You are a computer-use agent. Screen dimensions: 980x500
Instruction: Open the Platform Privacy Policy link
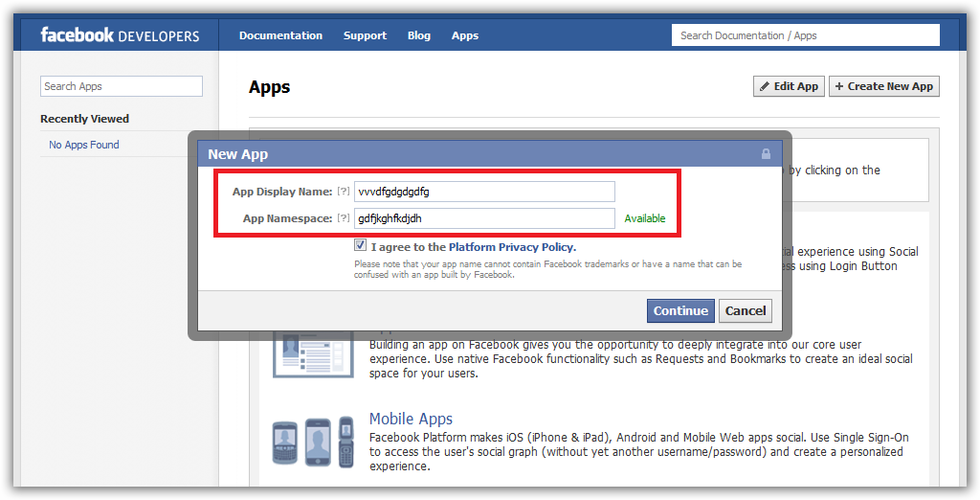pos(512,247)
